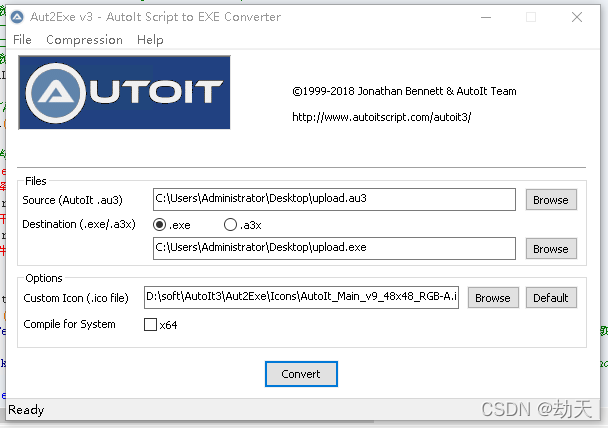608x428 pixels.
Task: Browse for the destination exe file
Action: coord(551,249)
